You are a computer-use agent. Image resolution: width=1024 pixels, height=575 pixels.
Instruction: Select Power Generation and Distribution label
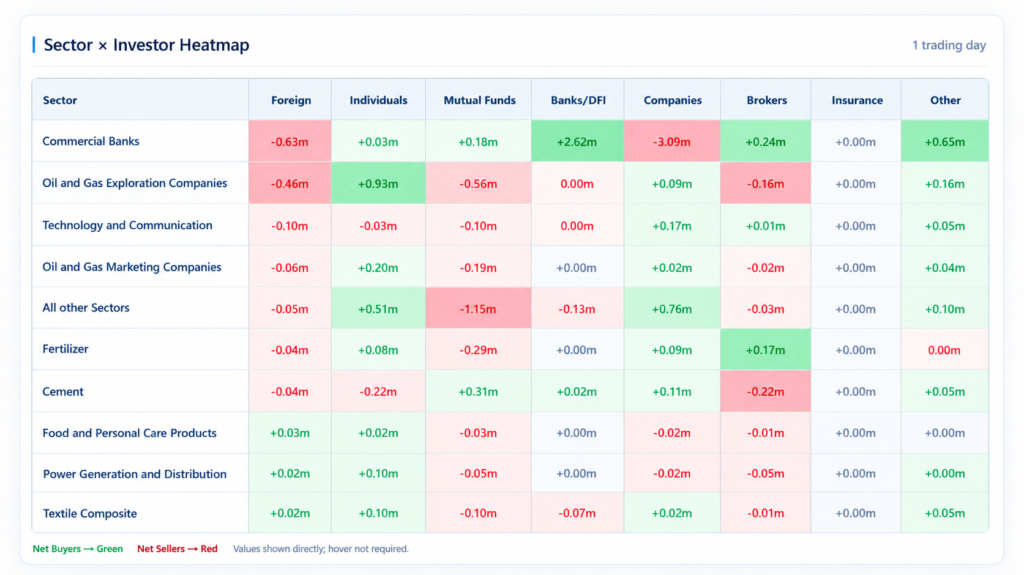coord(135,474)
